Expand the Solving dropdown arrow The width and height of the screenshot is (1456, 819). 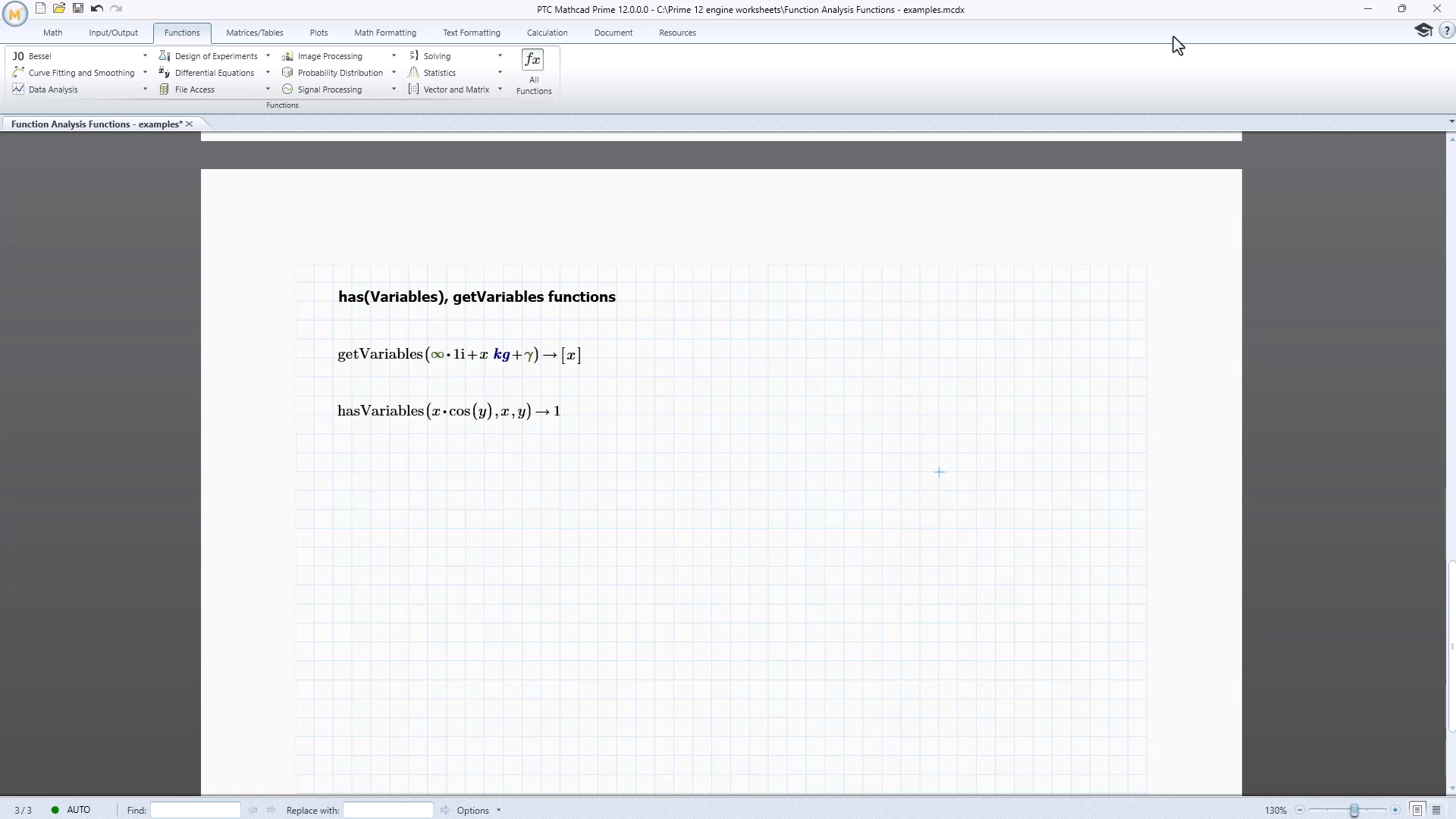[x=500, y=56]
